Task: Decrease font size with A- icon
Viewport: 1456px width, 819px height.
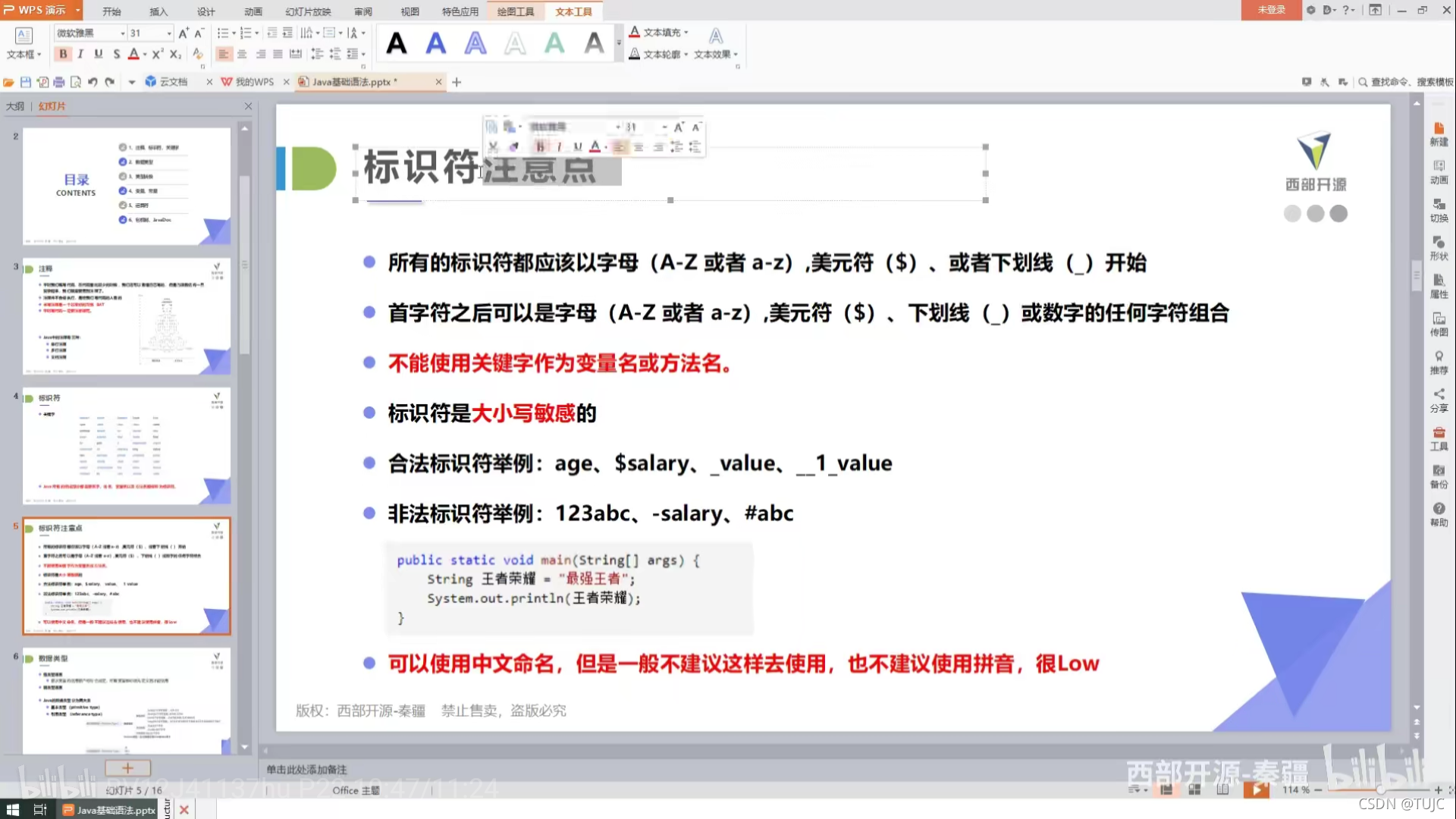Action: click(199, 33)
